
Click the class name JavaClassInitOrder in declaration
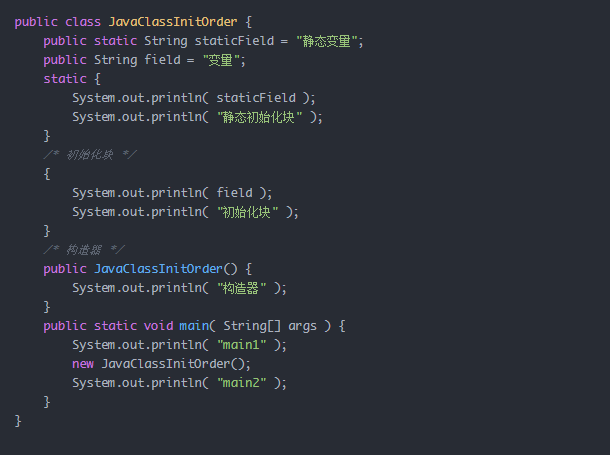[x=173, y=22]
